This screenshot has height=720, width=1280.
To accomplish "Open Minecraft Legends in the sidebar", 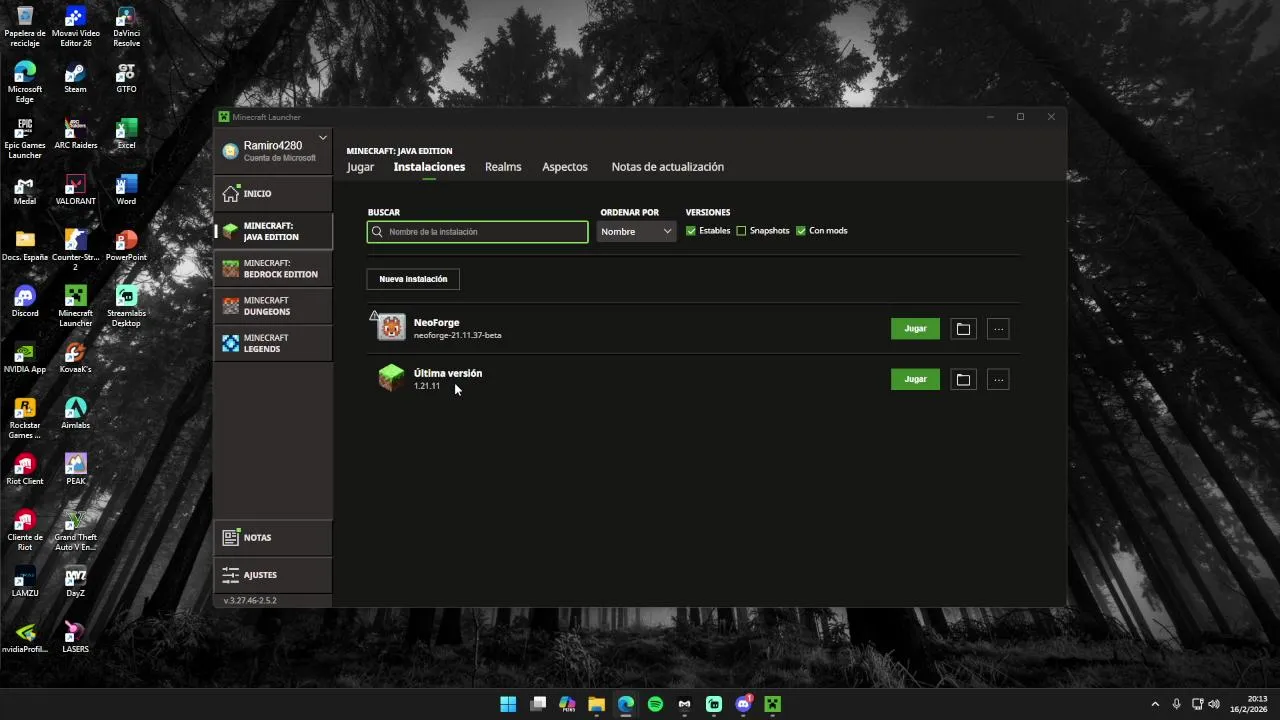I will (273, 343).
